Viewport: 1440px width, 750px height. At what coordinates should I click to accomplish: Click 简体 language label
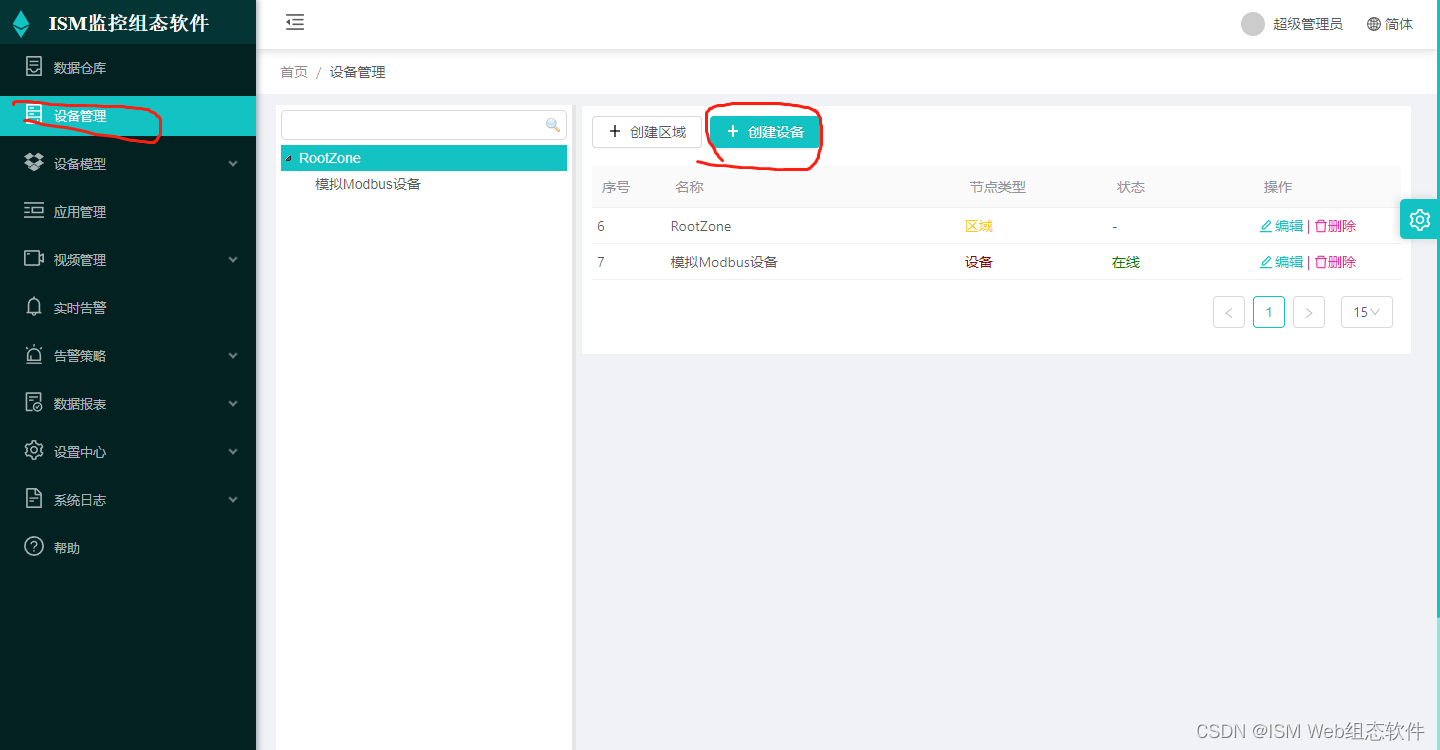click(1399, 24)
